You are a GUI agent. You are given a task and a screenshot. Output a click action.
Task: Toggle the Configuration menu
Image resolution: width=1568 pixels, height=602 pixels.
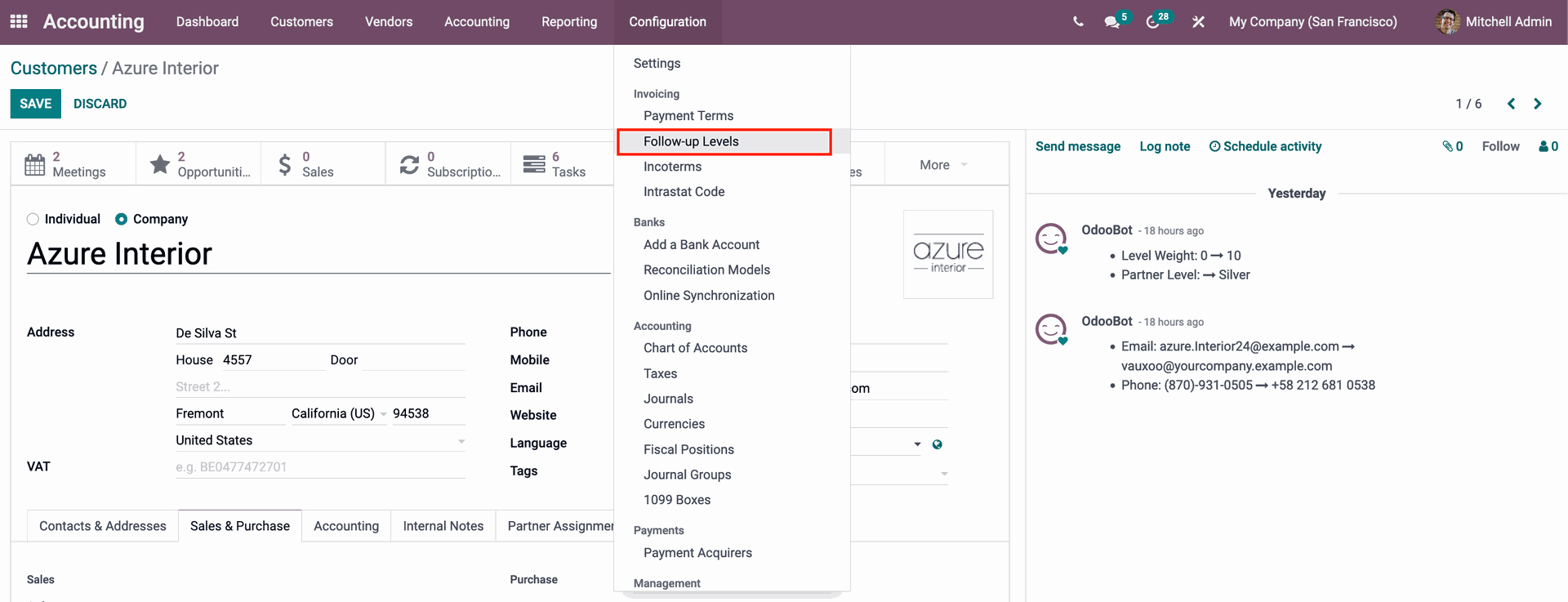coord(667,22)
